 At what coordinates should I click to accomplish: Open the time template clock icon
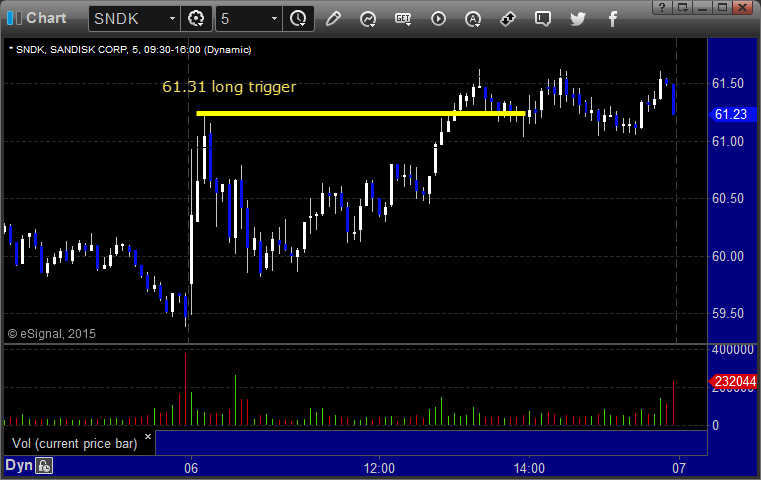pyautogui.click(x=298, y=19)
